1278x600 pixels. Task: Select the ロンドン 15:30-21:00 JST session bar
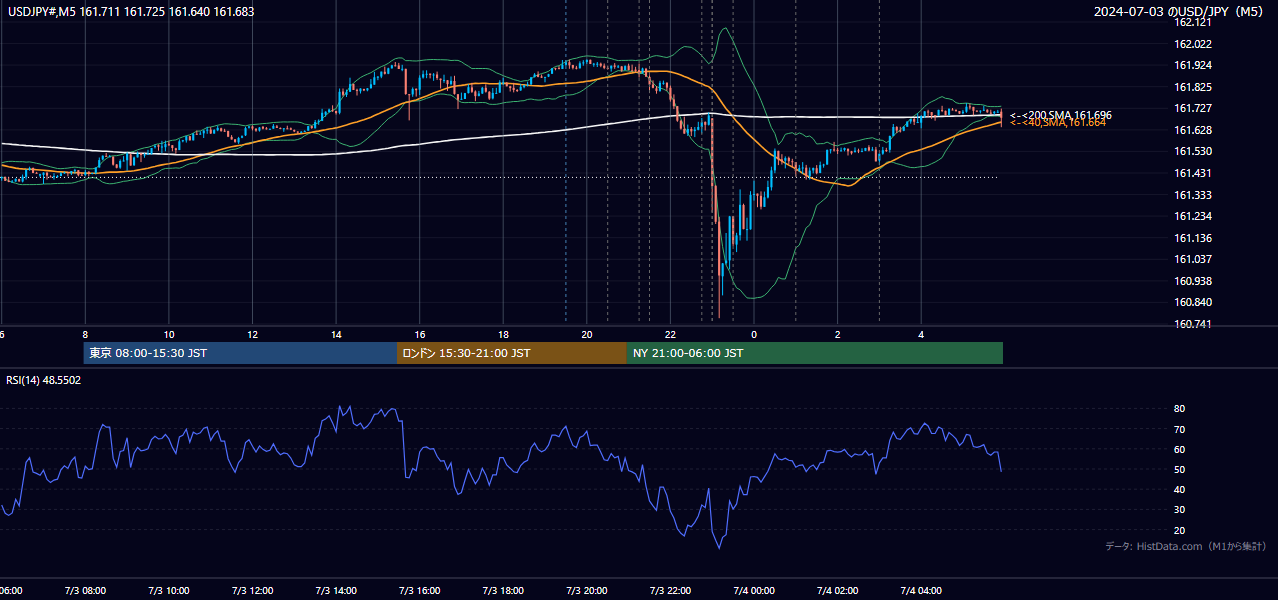(x=512, y=353)
